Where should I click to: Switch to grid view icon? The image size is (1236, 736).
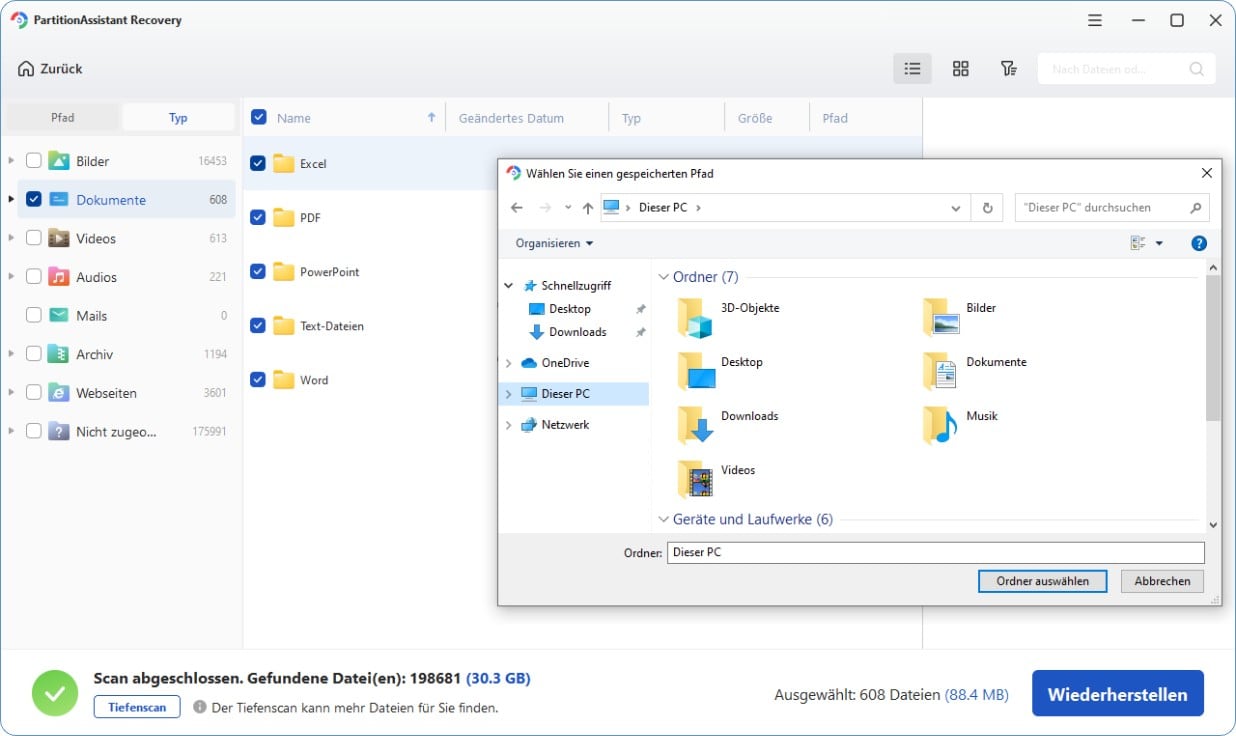961,69
